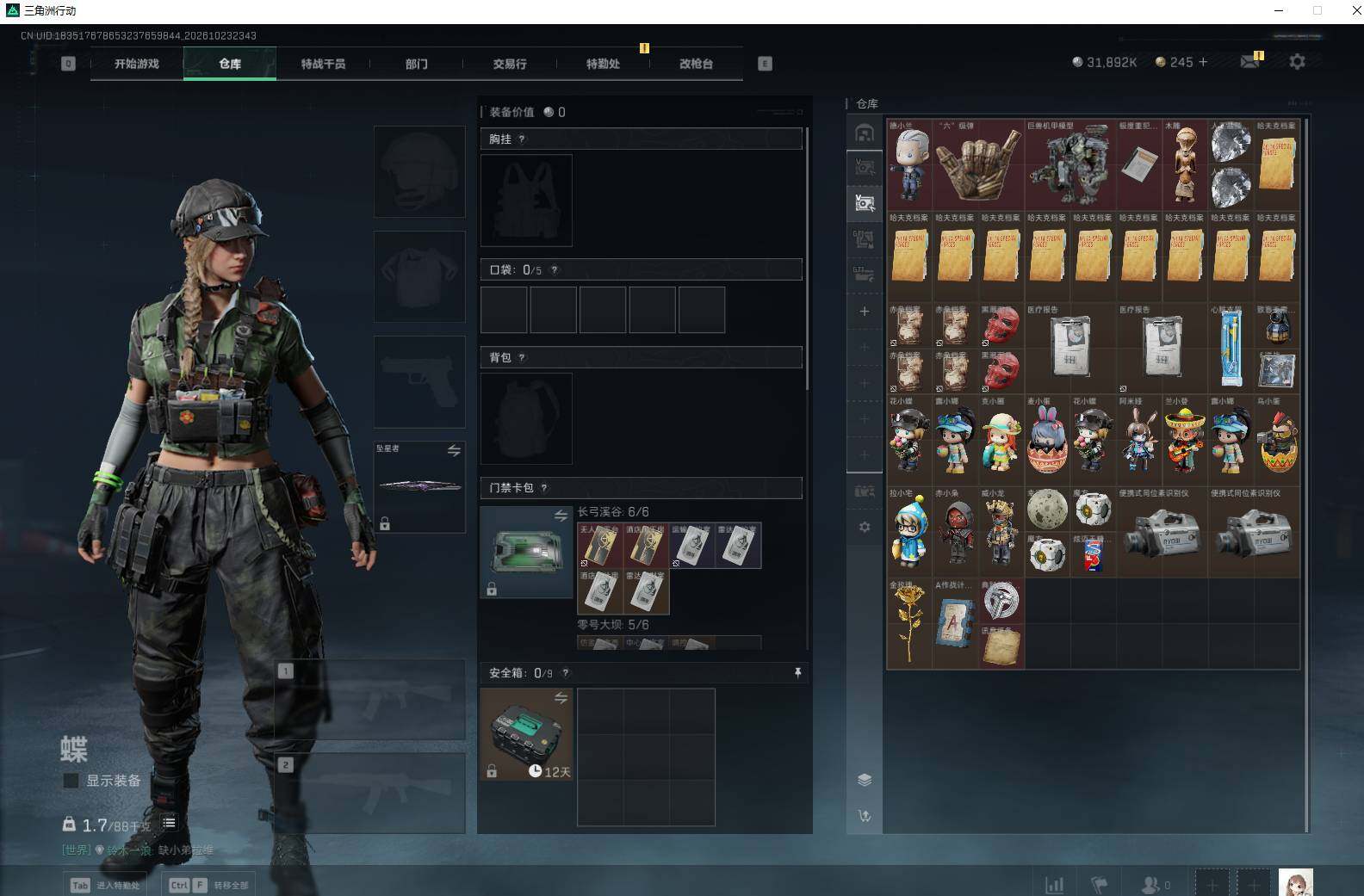Open the 特勤处 tab
Screen dimensions: 1364x896
(x=603, y=64)
